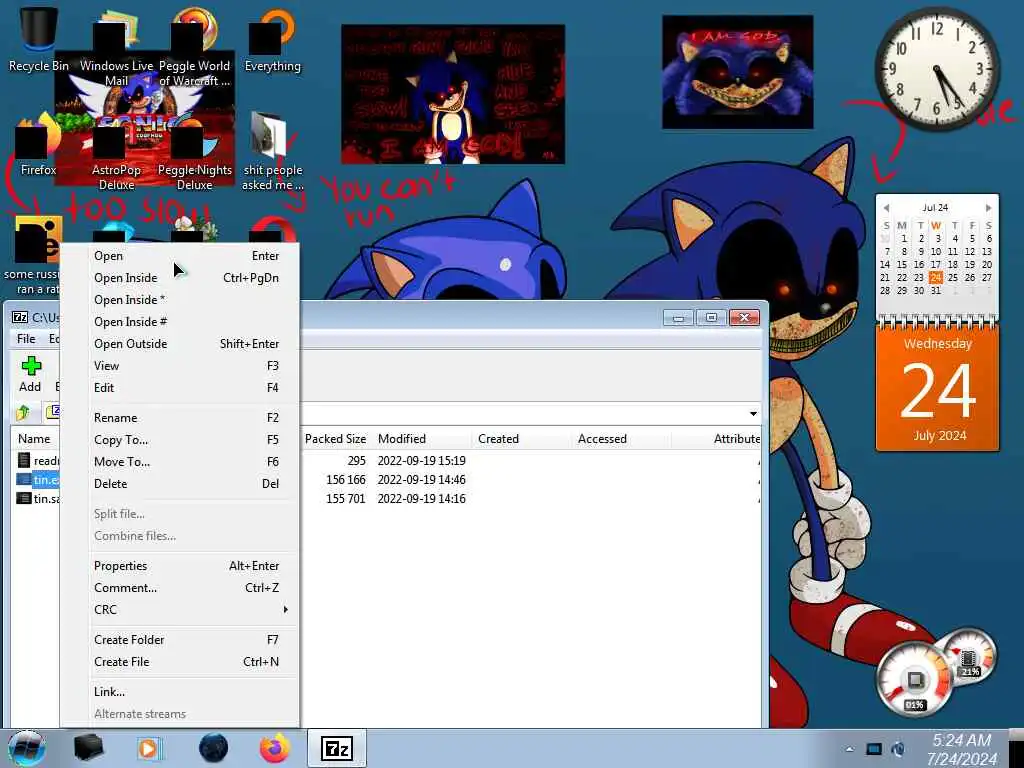Click the globe icon on taskbar
This screenshot has width=1024, height=768.
tap(213, 748)
